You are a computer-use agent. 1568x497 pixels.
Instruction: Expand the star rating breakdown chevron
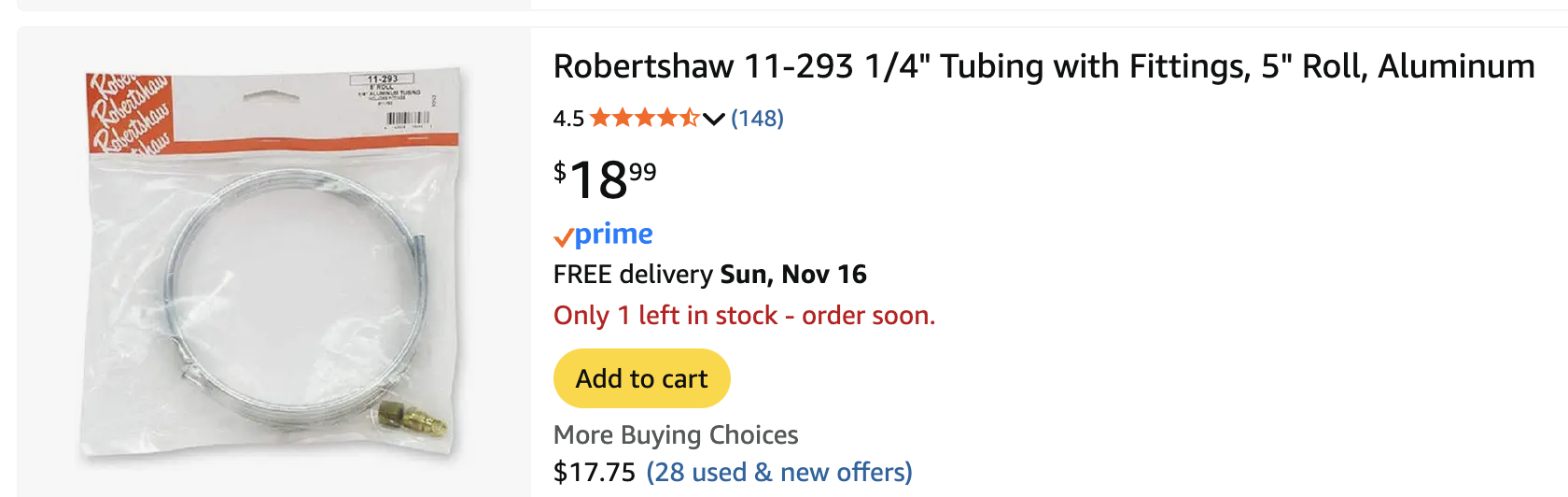[714, 119]
